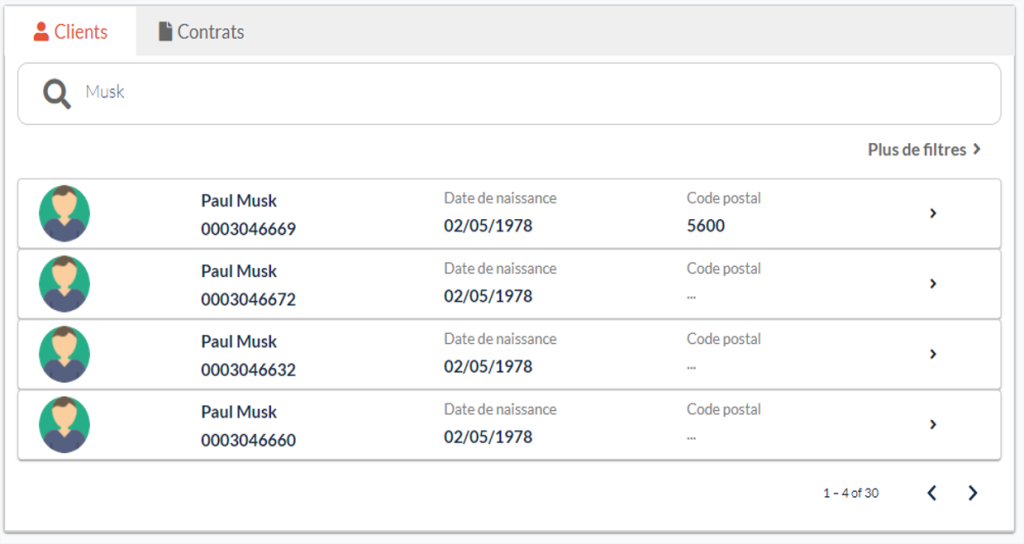Click into the Musk search field
This screenshot has height=544, width=1024.
tap(500, 93)
